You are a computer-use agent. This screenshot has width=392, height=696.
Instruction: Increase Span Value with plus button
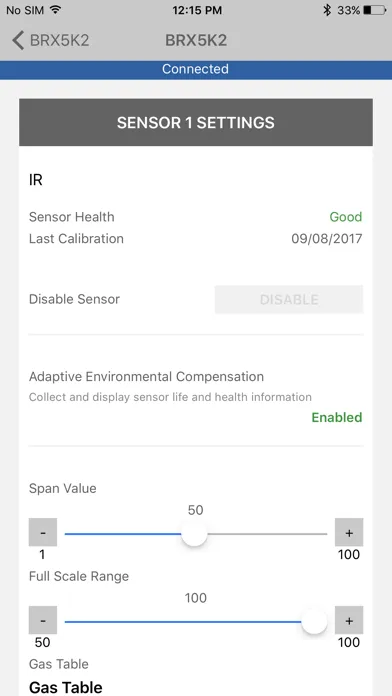click(x=349, y=532)
